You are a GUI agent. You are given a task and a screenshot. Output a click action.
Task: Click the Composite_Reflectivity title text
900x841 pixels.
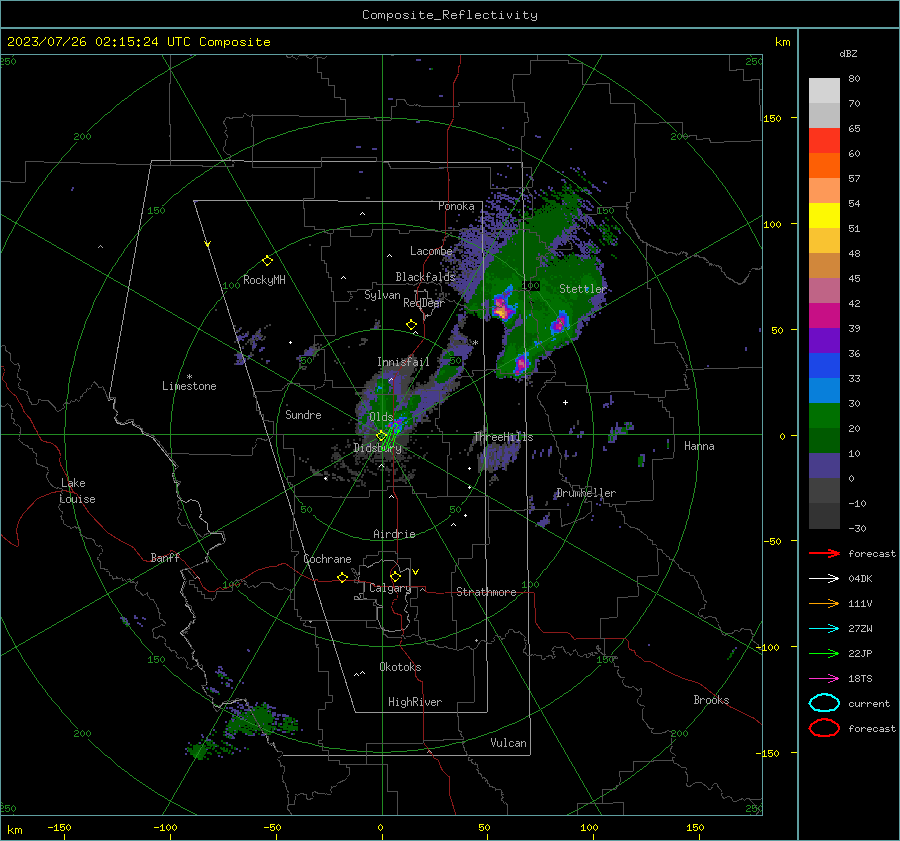tap(450, 15)
